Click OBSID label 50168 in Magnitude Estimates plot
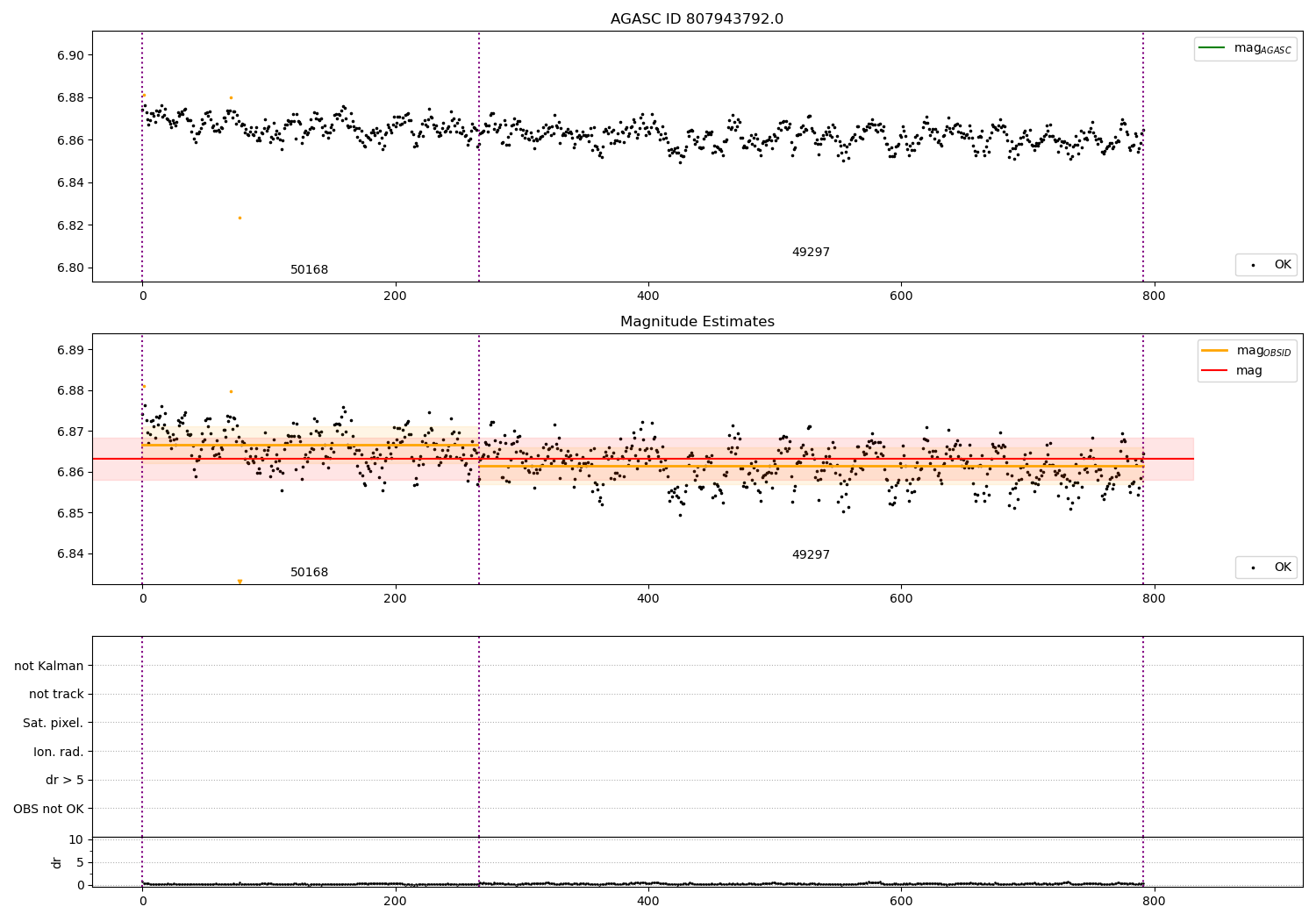Screen dimensions: 1316x921 pos(309,572)
